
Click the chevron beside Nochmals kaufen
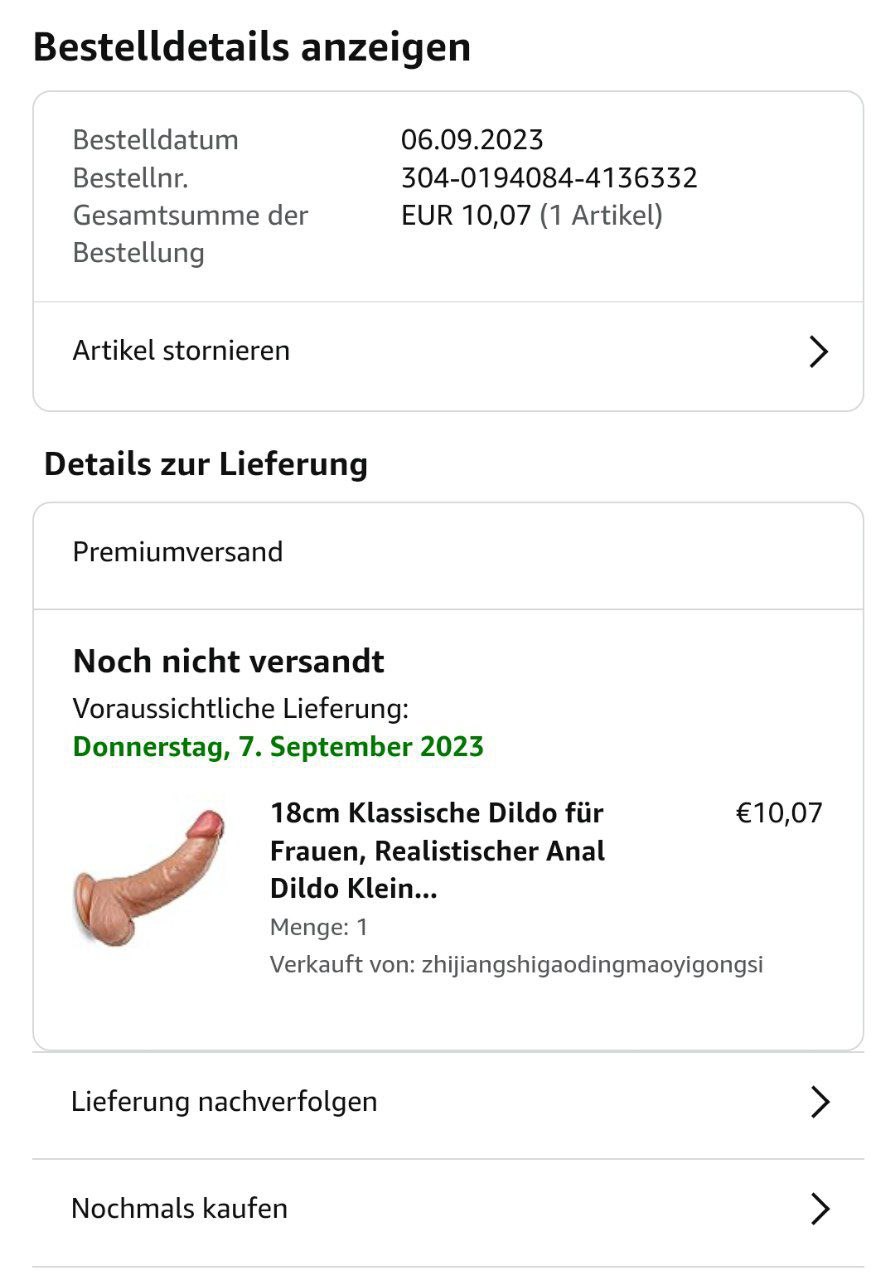(820, 1209)
